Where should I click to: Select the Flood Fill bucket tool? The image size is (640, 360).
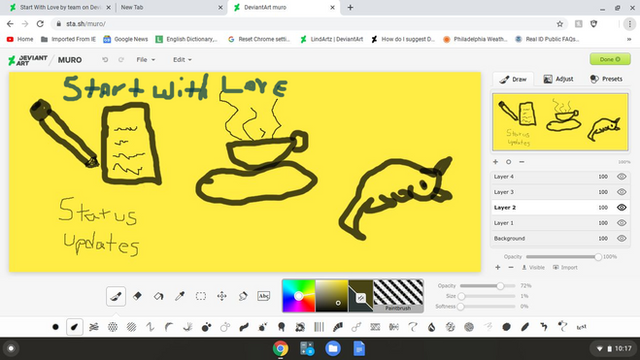coord(158,296)
